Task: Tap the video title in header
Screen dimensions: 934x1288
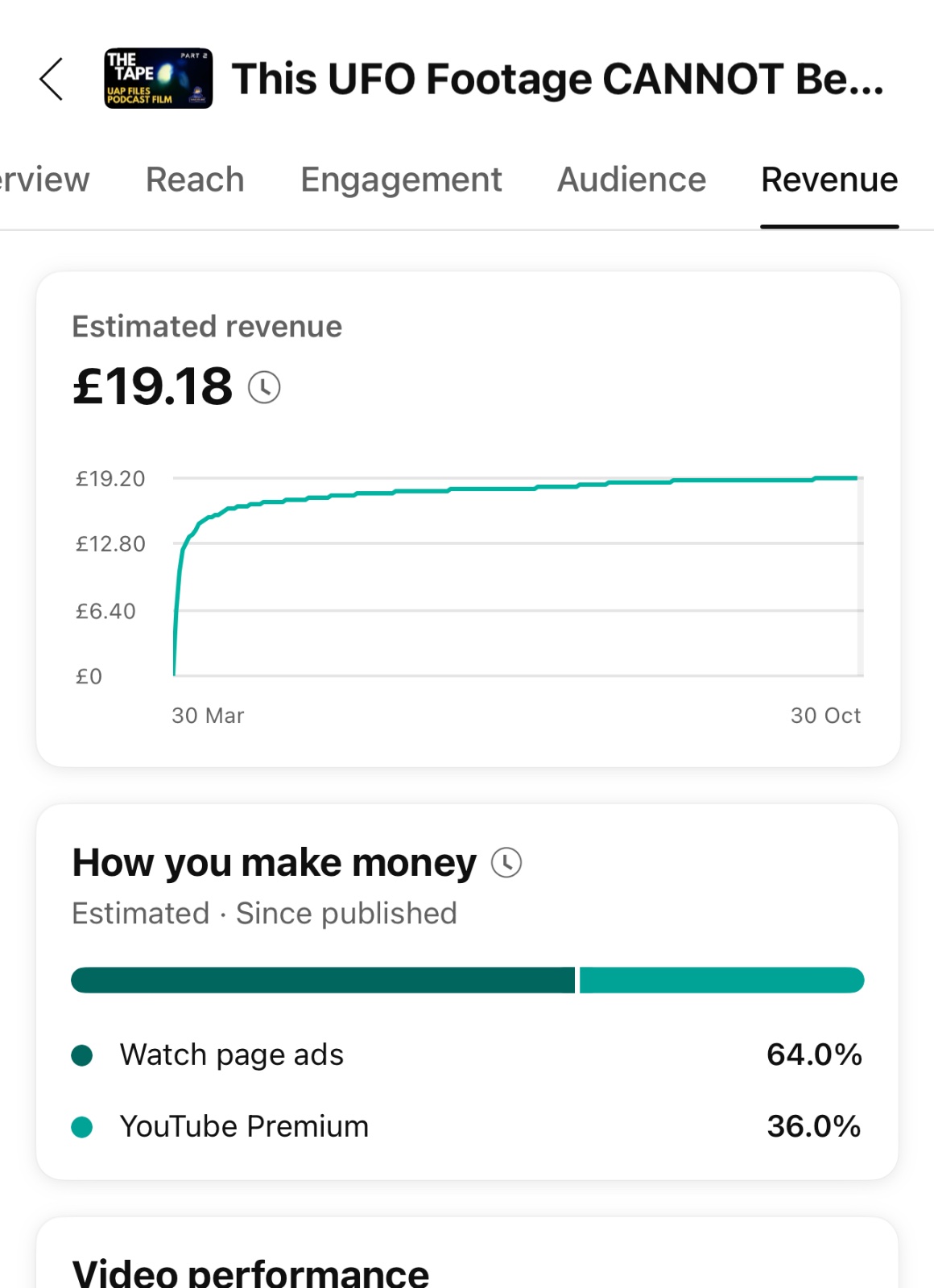Action: [557, 79]
